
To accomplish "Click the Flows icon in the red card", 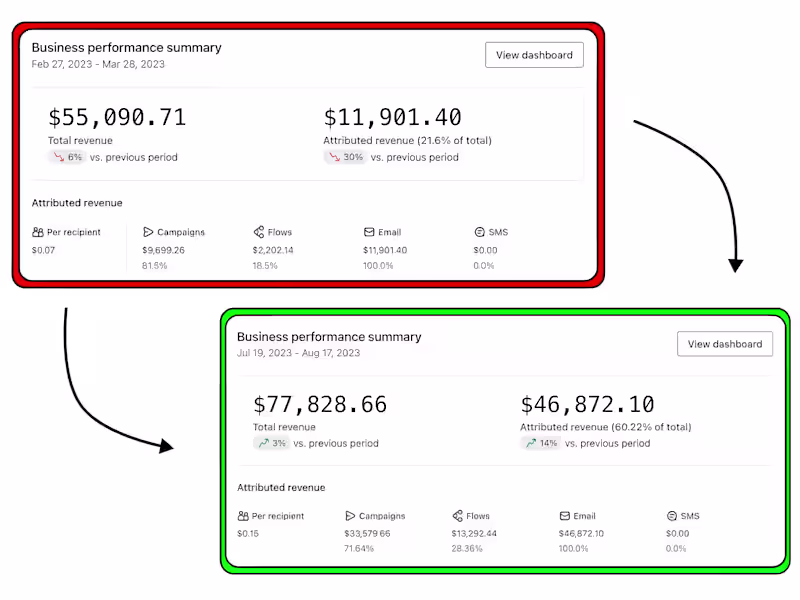I will (259, 232).
